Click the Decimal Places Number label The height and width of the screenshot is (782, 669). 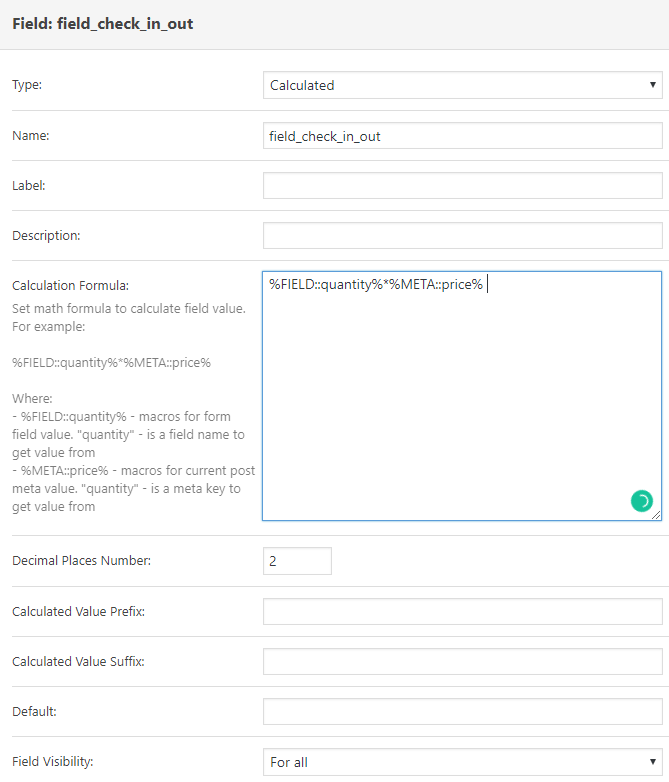[x=81, y=561]
